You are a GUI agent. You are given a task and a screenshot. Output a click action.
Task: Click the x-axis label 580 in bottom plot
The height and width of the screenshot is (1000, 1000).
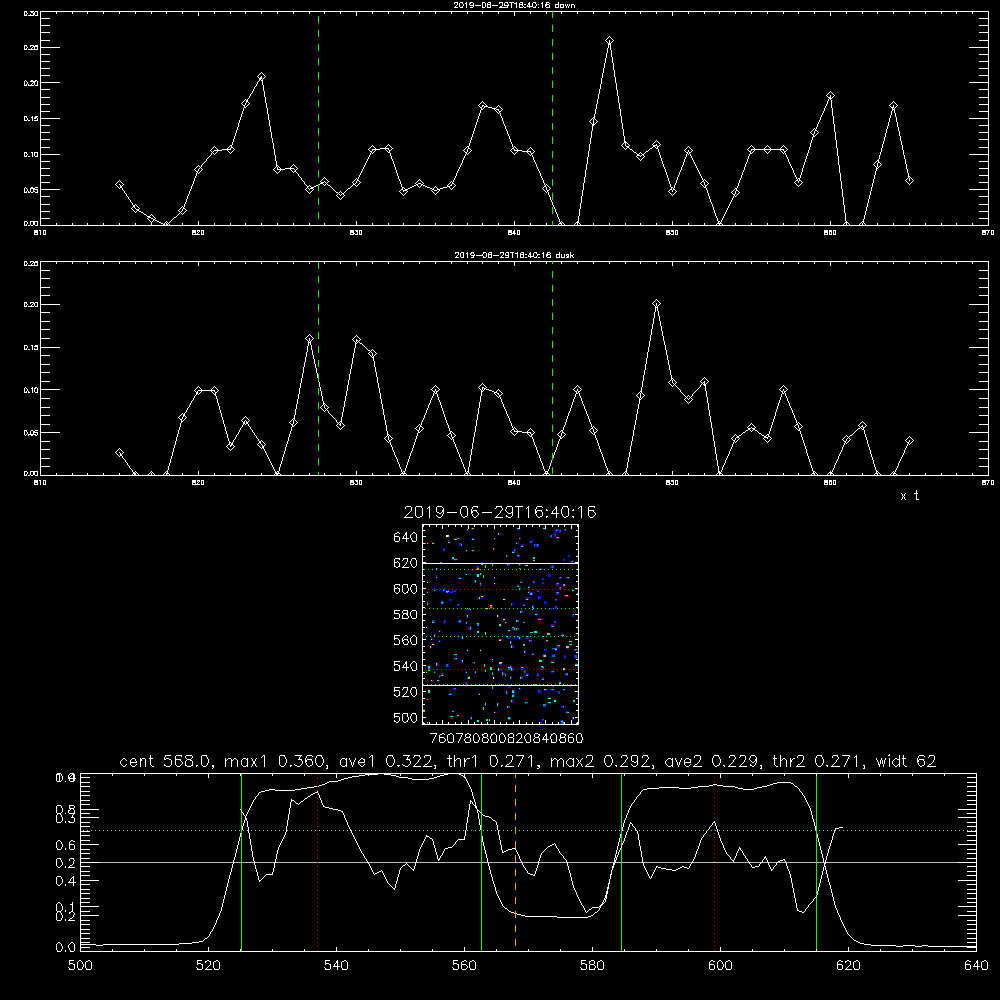pyautogui.click(x=592, y=966)
